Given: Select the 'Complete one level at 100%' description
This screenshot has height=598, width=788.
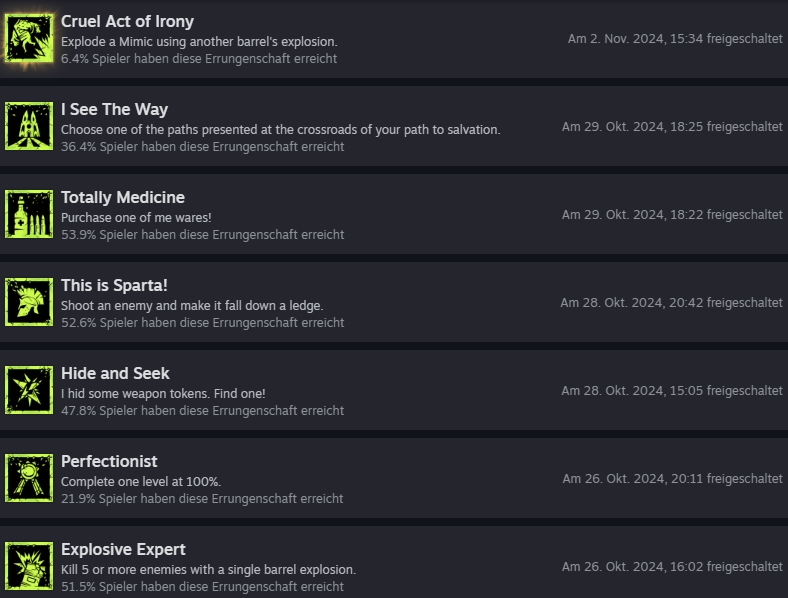Looking at the screenshot, I should pyautogui.click(x=141, y=481).
